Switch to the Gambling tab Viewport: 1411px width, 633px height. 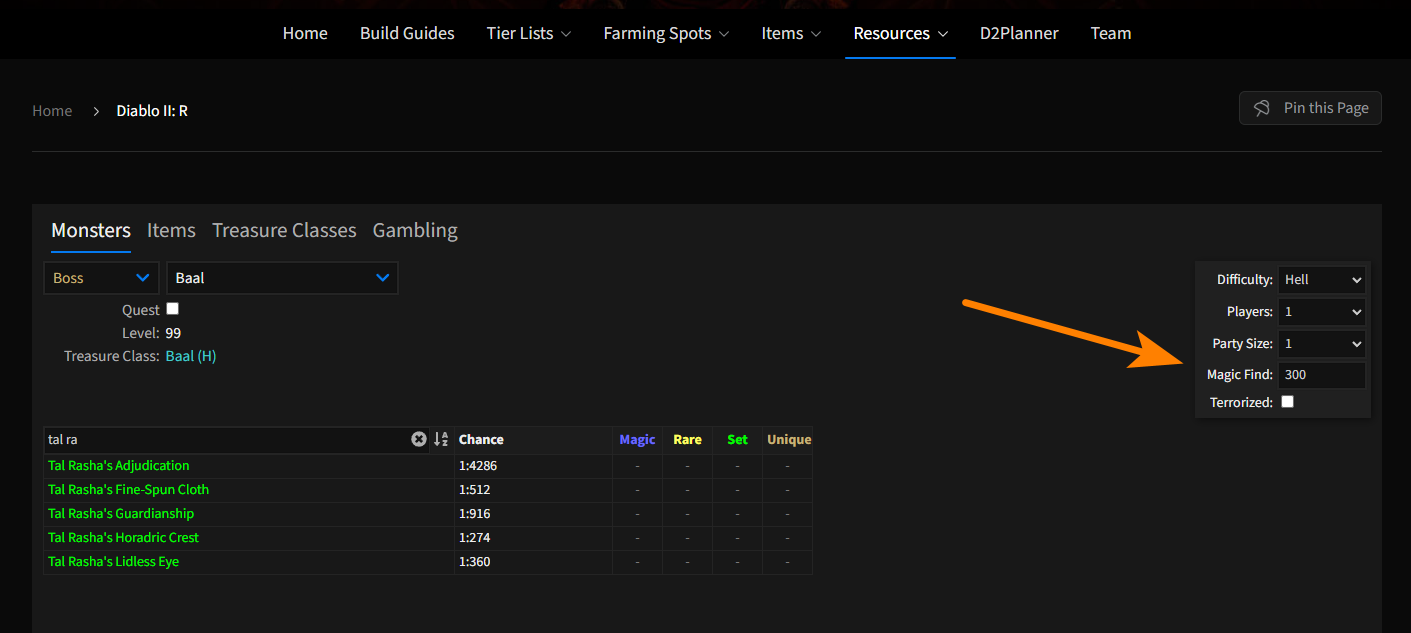click(415, 231)
